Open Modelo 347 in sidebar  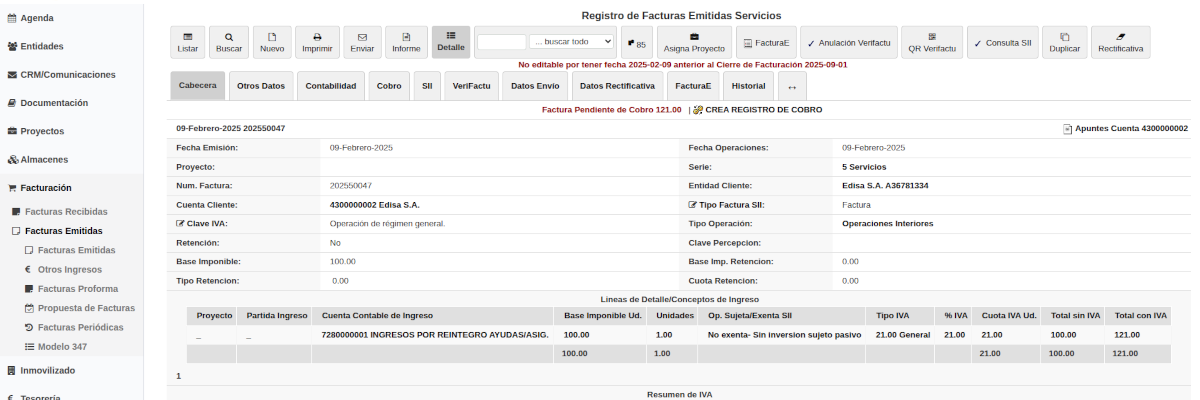click(62, 346)
